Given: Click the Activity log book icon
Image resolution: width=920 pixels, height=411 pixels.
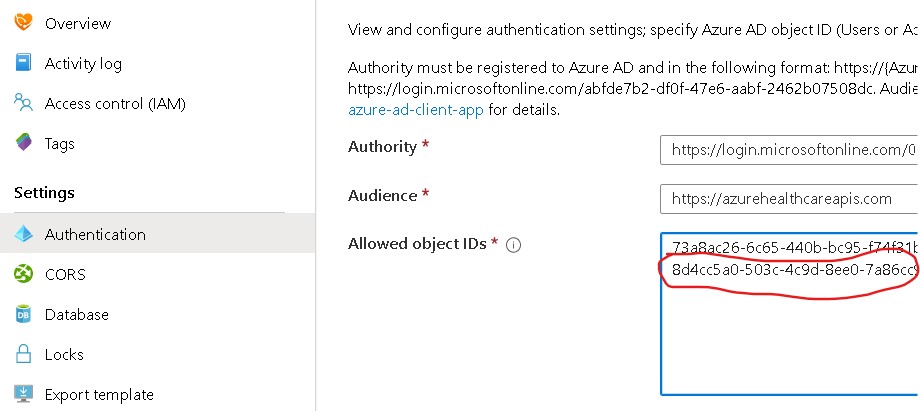Looking at the screenshot, I should [23, 63].
